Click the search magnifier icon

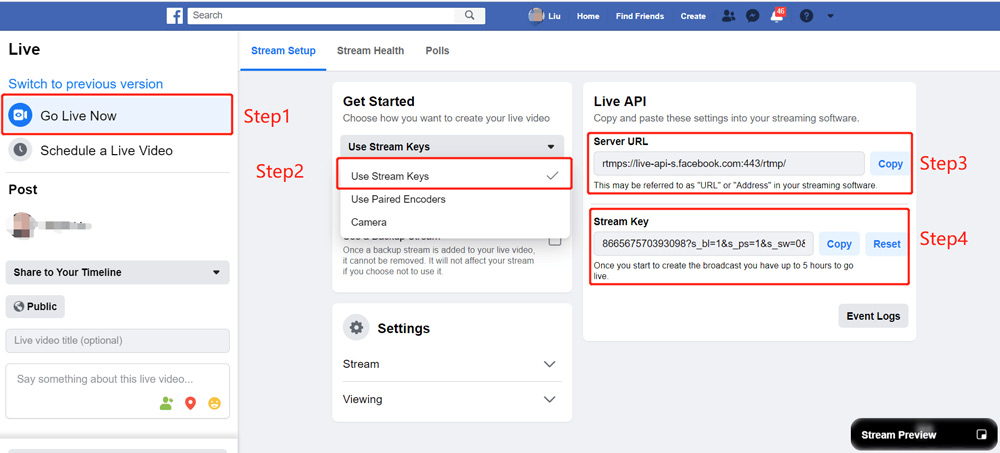point(470,15)
